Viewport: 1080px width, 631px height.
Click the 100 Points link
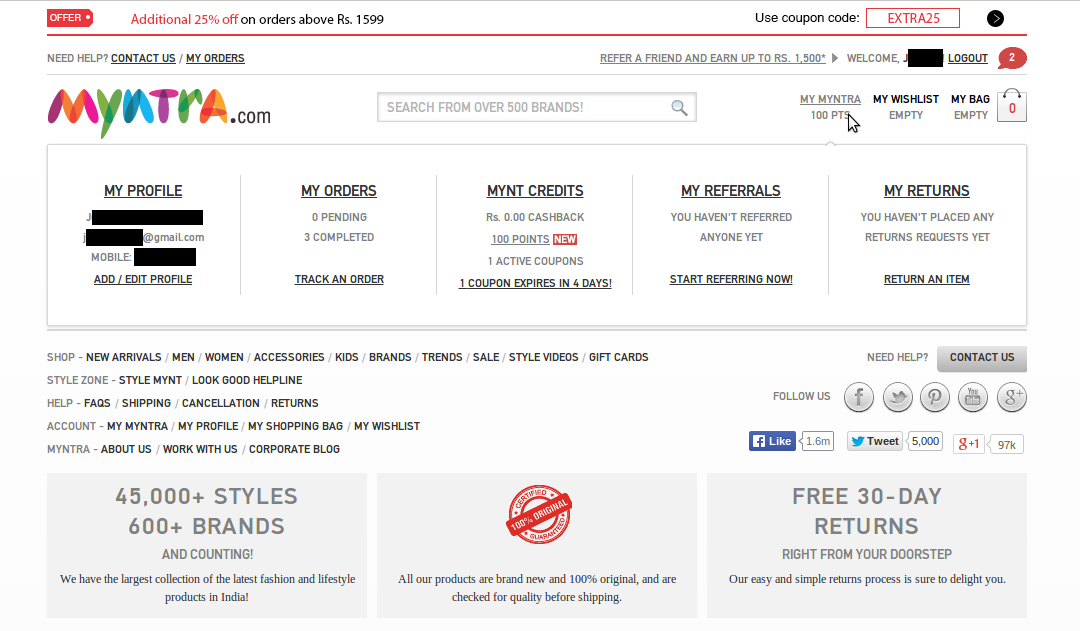[520, 239]
